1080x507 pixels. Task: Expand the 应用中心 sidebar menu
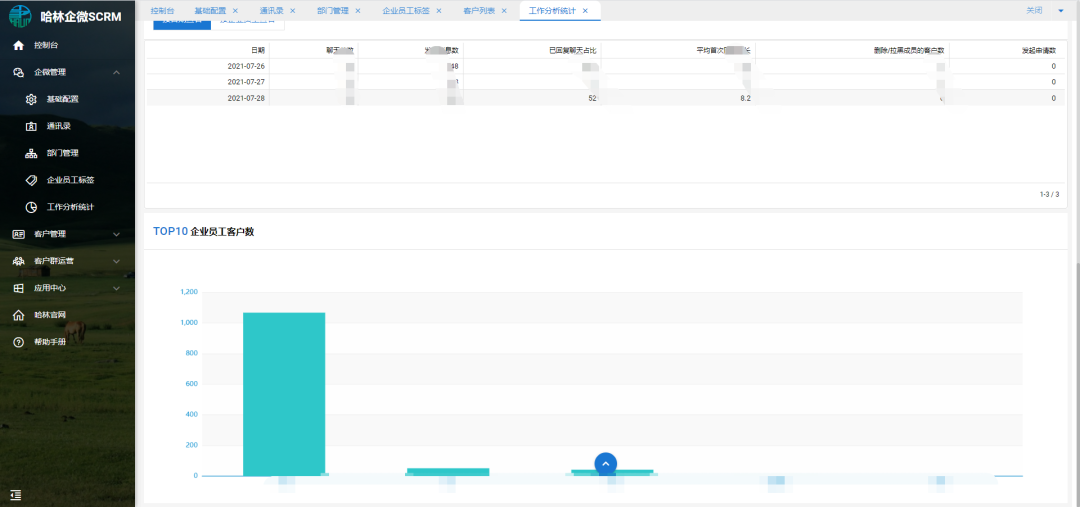pos(117,288)
